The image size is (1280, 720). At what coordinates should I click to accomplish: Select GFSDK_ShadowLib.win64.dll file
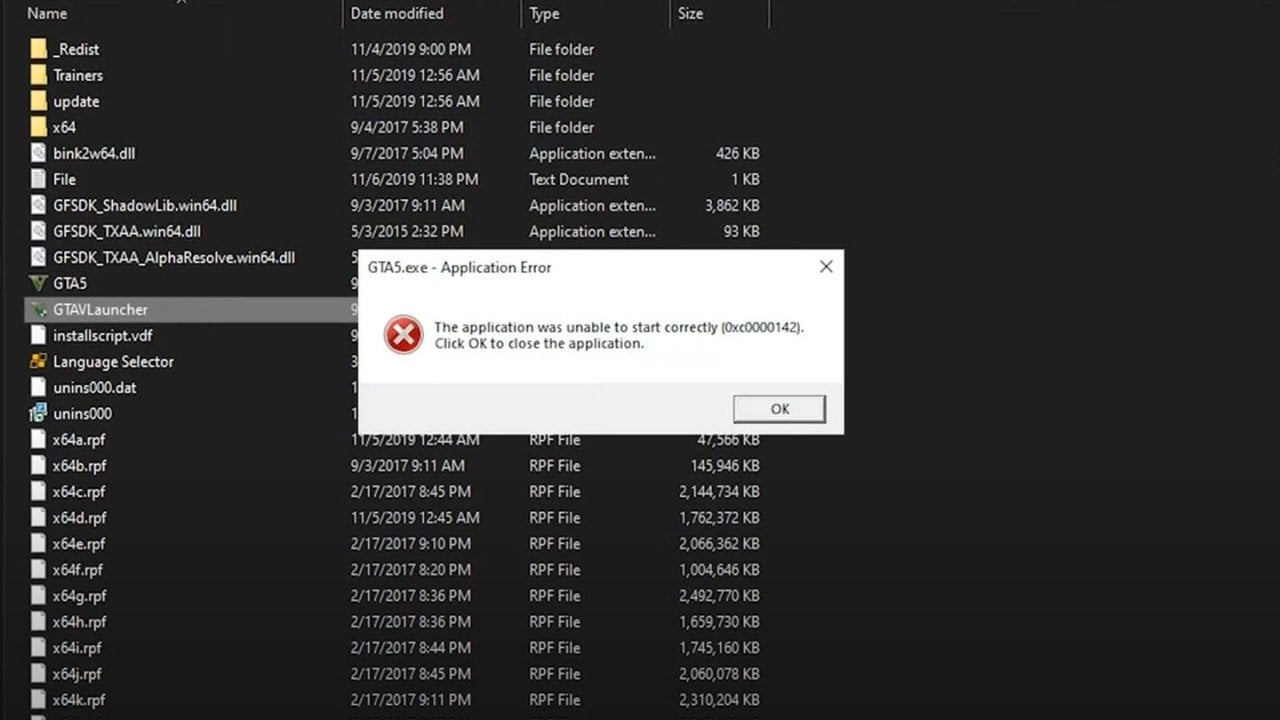144,206
